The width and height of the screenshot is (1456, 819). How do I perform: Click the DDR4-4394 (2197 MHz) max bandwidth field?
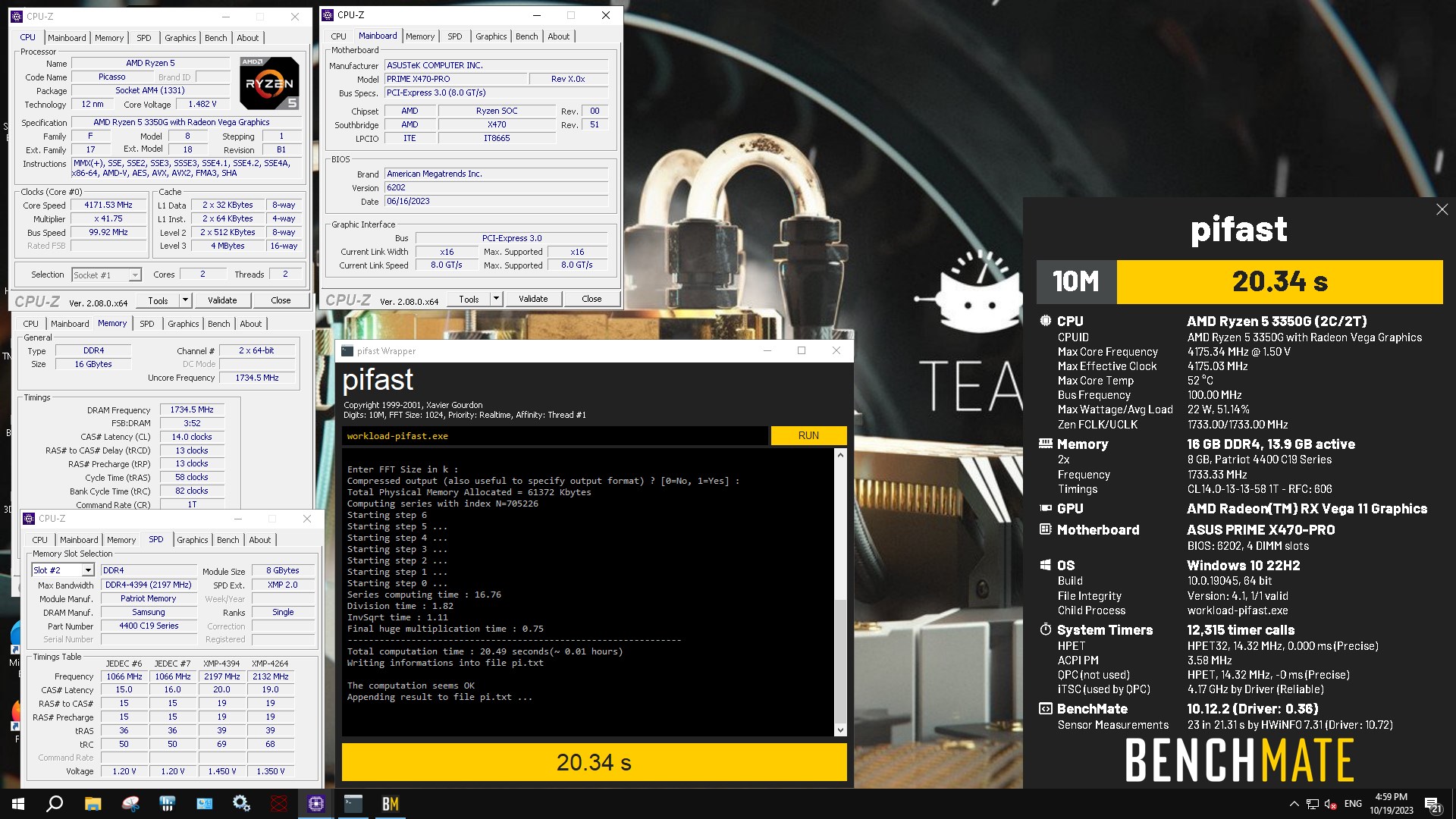pyautogui.click(x=148, y=585)
